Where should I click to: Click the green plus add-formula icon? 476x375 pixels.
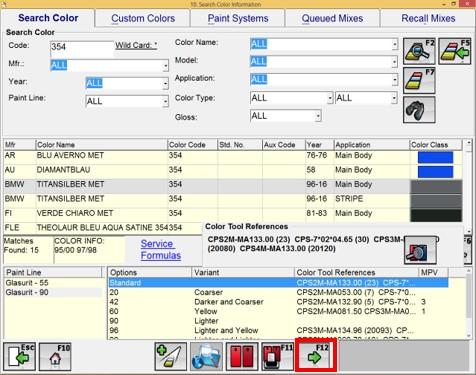click(170, 356)
